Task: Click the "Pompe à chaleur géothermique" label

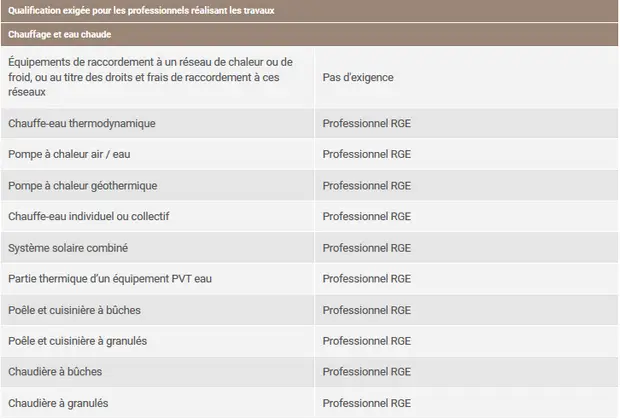Action: click(x=82, y=185)
